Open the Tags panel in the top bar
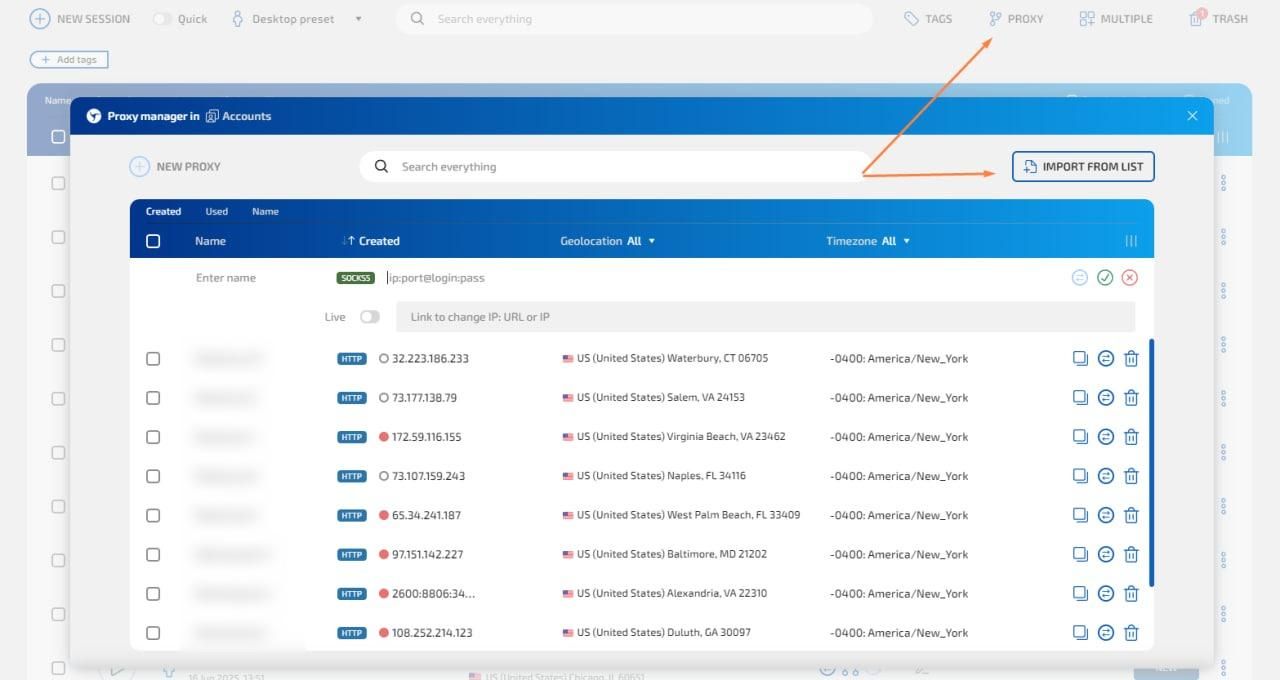The height and width of the screenshot is (680, 1280). coord(927,18)
